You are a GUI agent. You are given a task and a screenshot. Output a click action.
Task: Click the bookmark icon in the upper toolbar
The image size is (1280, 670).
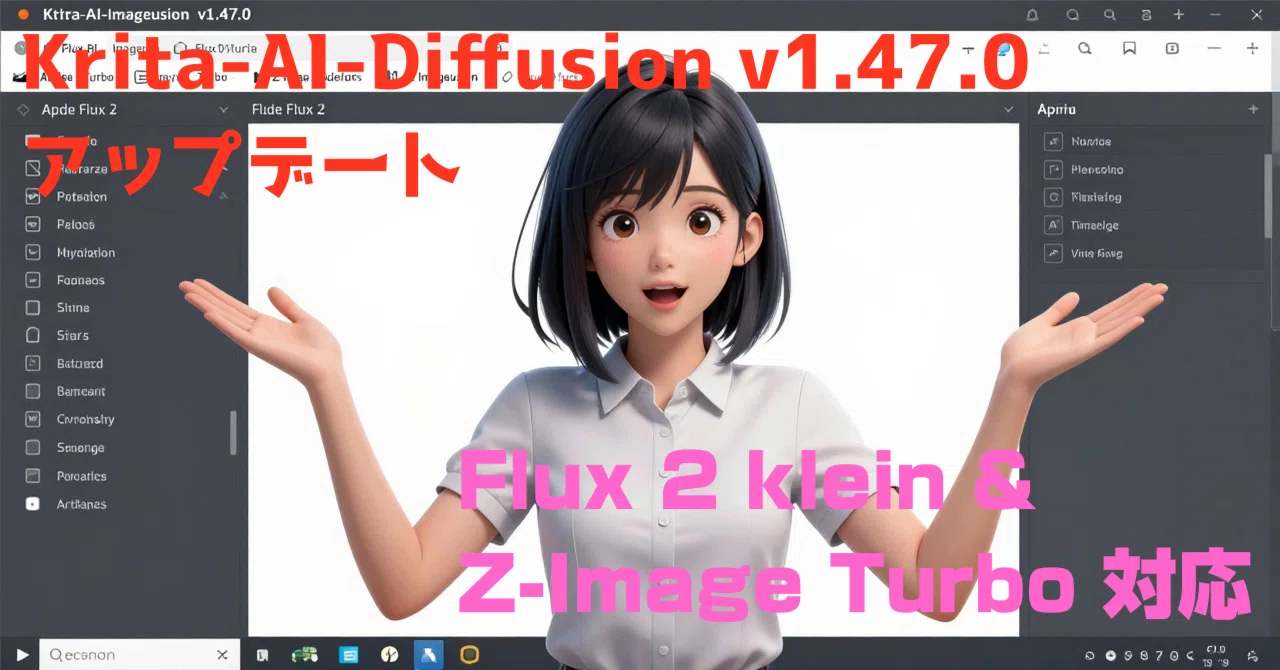click(1129, 49)
